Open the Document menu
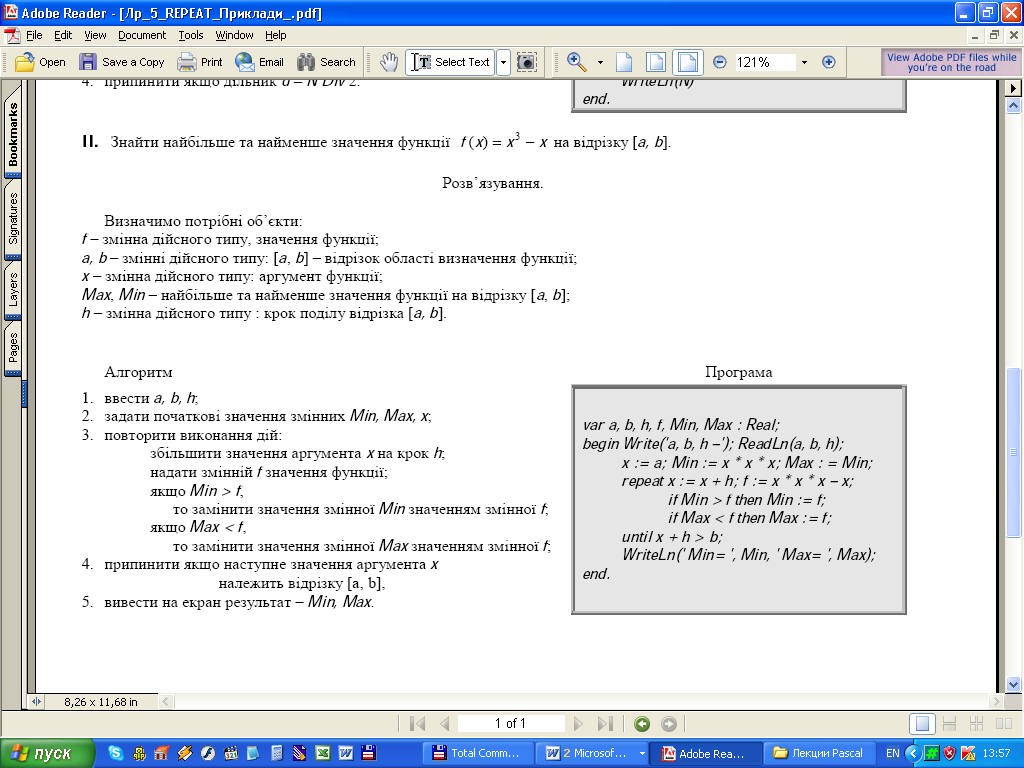1024x768 pixels. coord(142,35)
